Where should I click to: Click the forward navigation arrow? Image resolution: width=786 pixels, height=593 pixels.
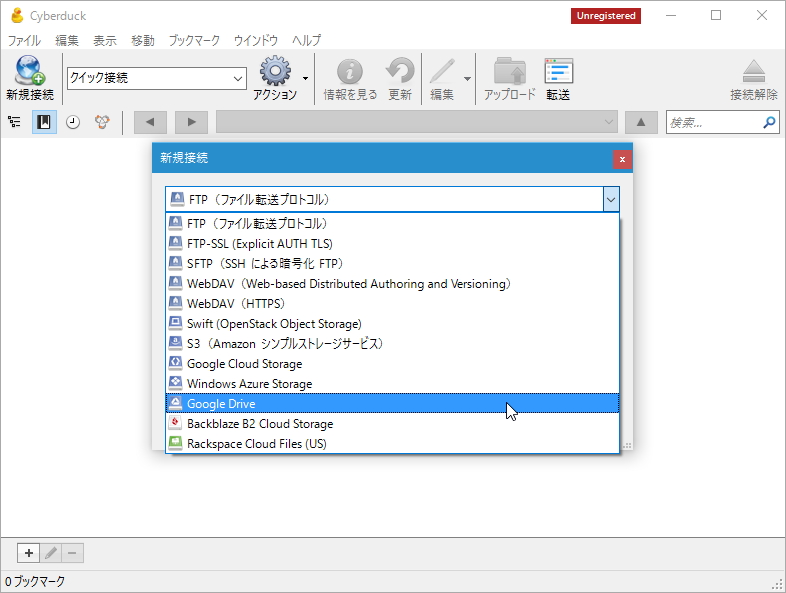191,122
